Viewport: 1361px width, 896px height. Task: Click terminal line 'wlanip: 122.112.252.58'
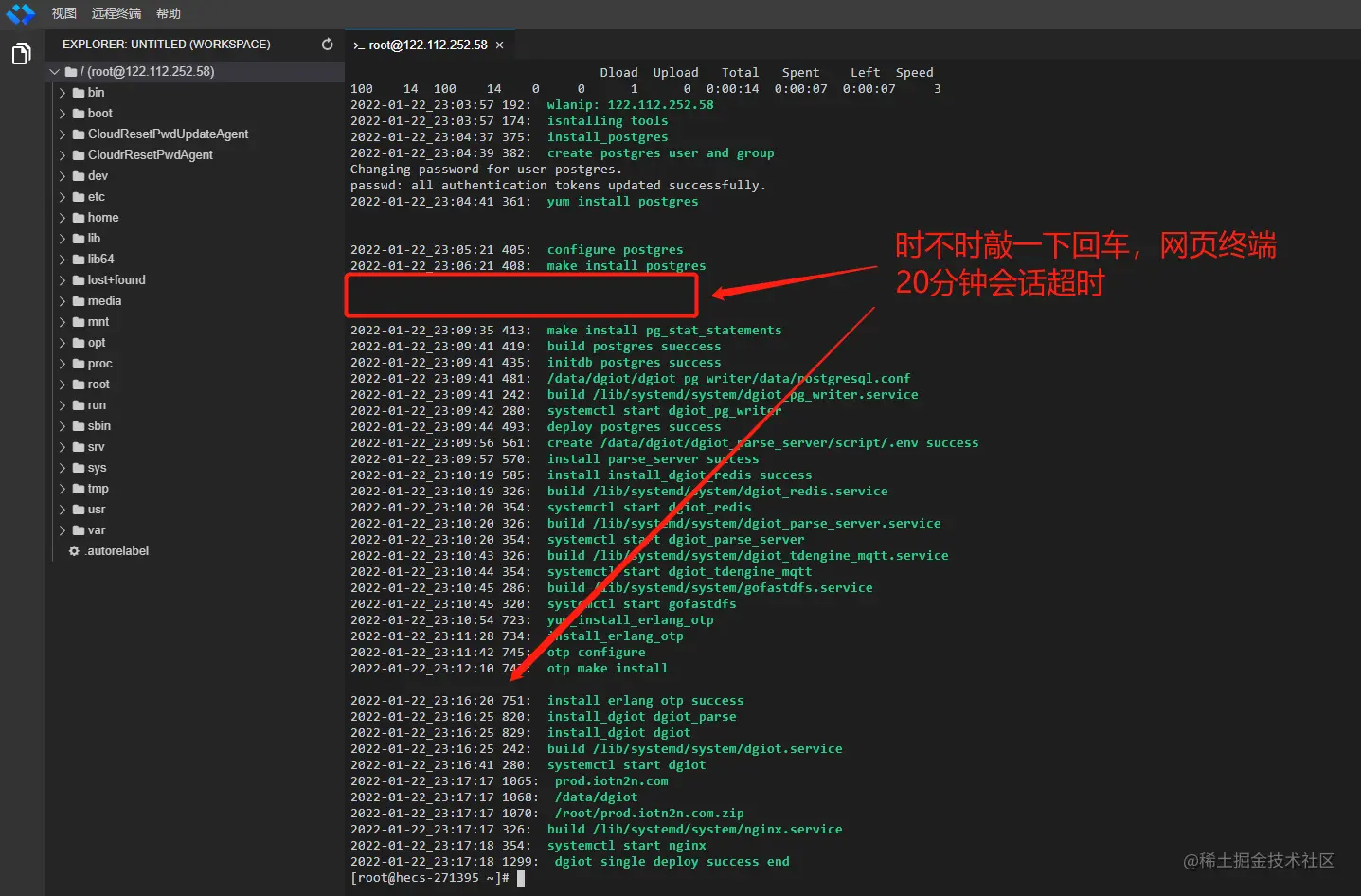[x=630, y=105]
